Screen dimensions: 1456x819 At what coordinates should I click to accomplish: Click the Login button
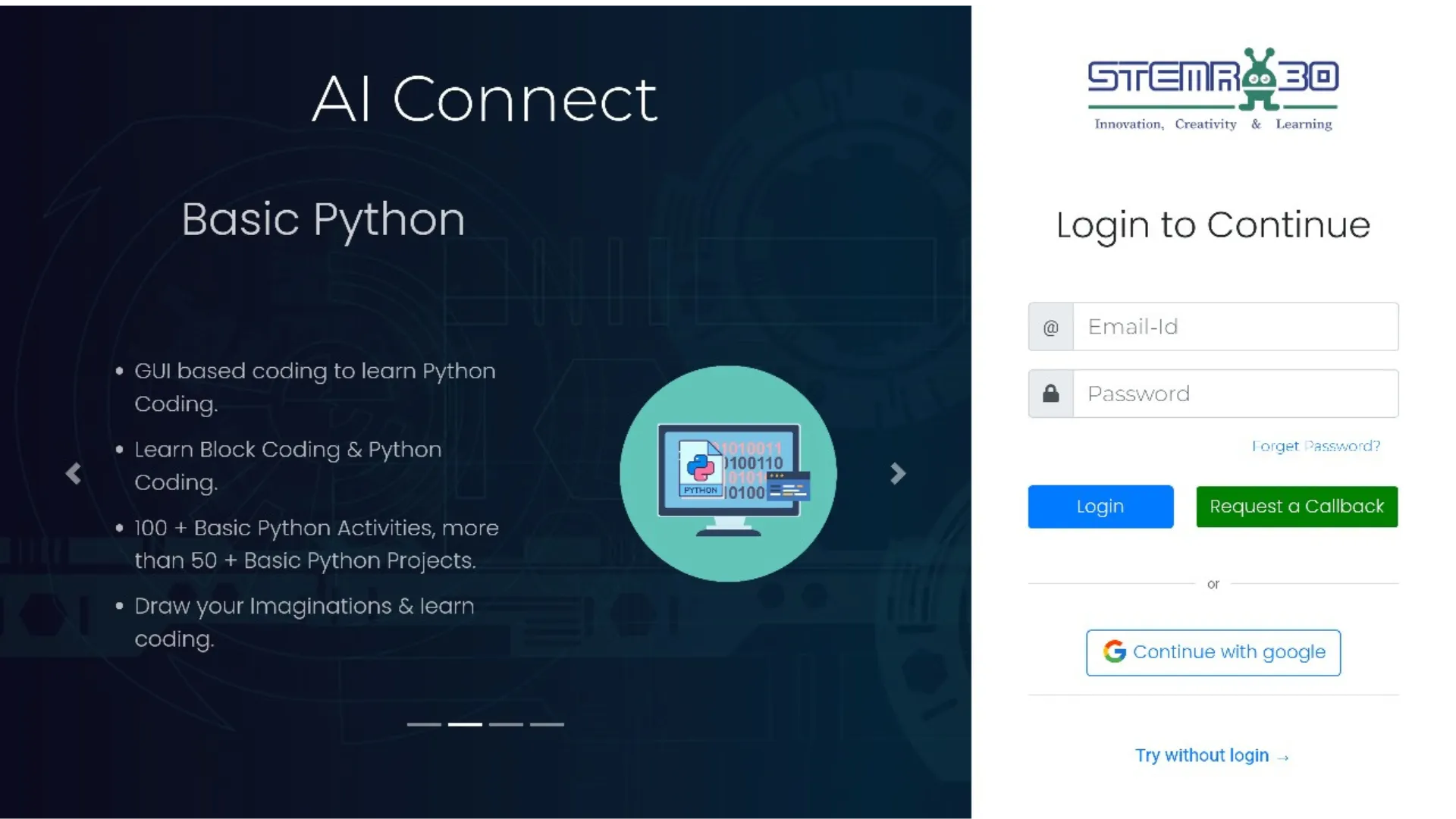point(1100,506)
